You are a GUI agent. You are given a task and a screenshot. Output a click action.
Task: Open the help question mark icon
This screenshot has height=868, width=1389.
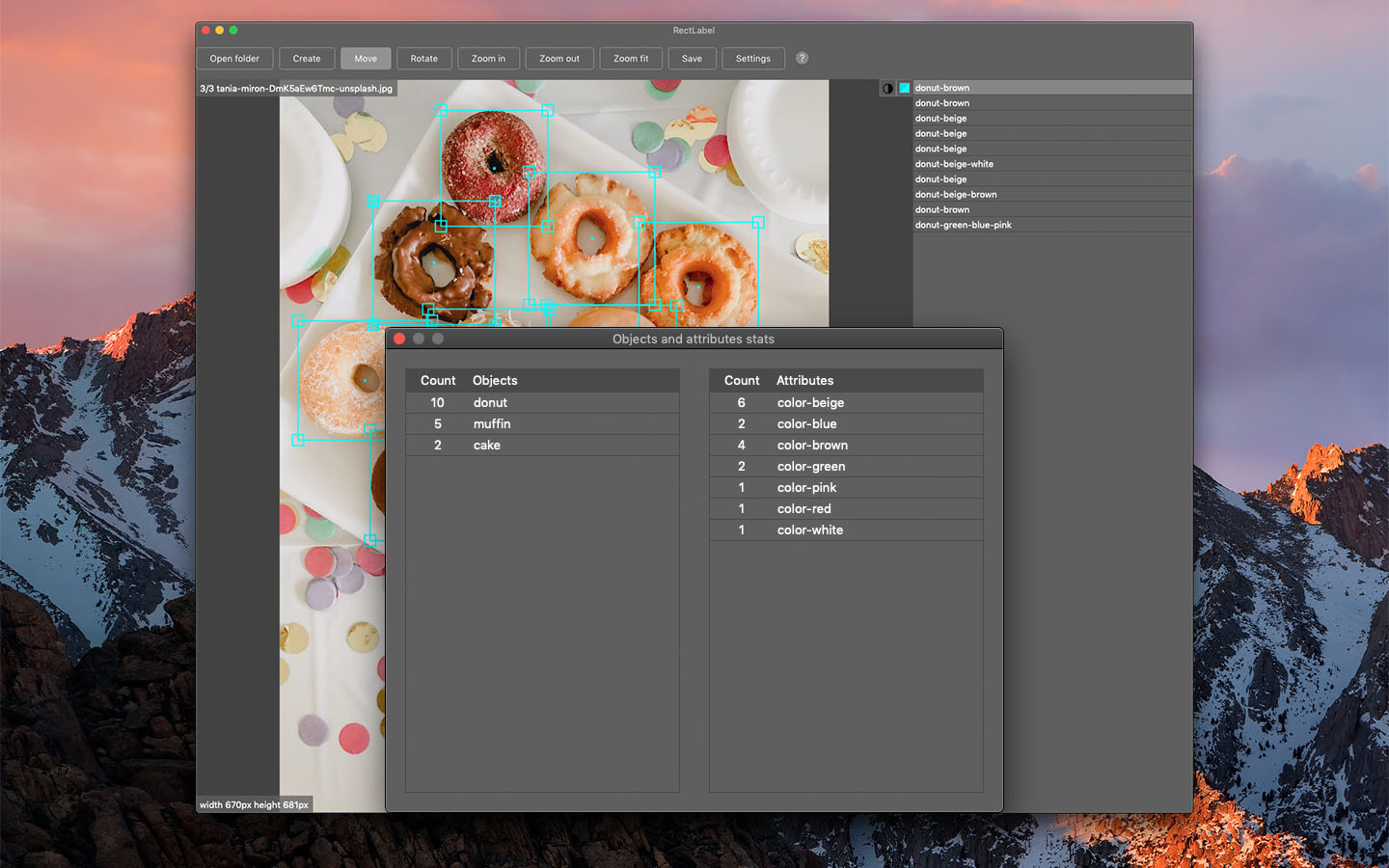coord(801,58)
